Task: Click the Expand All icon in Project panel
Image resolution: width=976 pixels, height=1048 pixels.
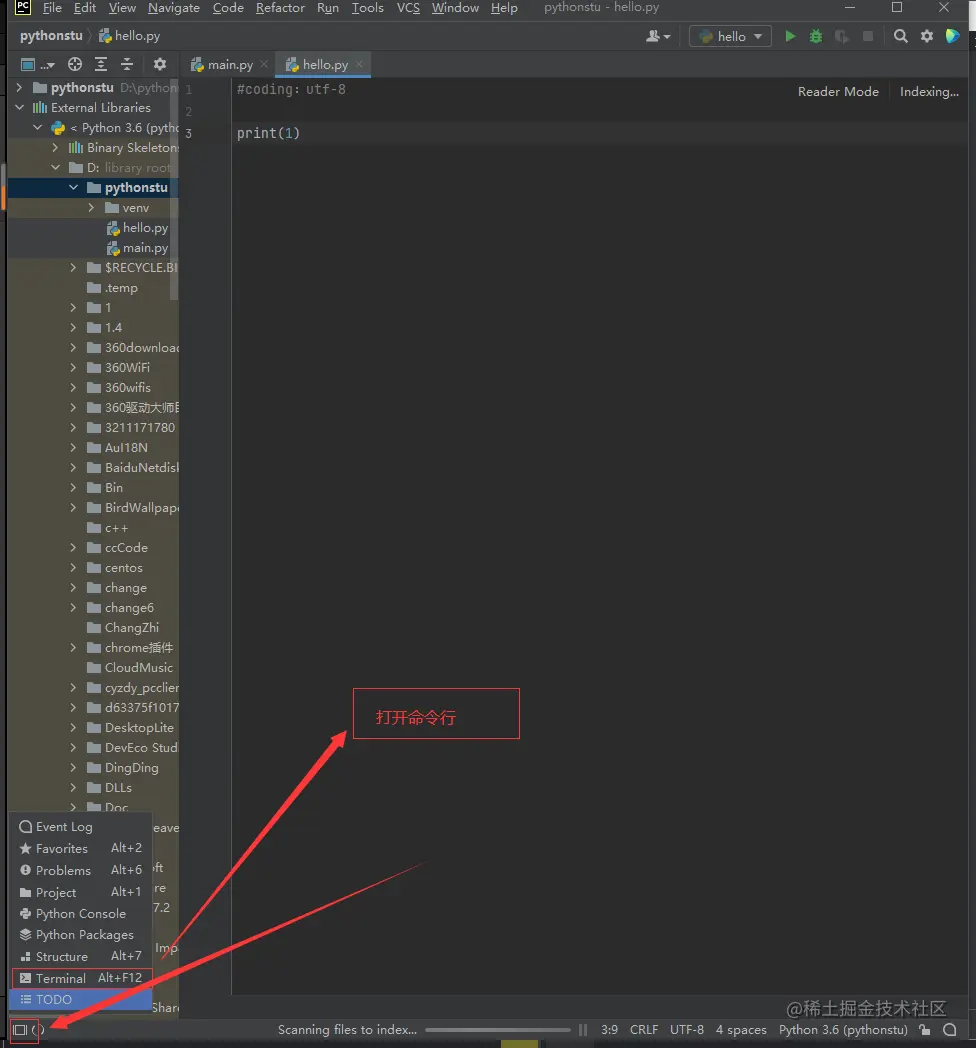Action: [101, 64]
